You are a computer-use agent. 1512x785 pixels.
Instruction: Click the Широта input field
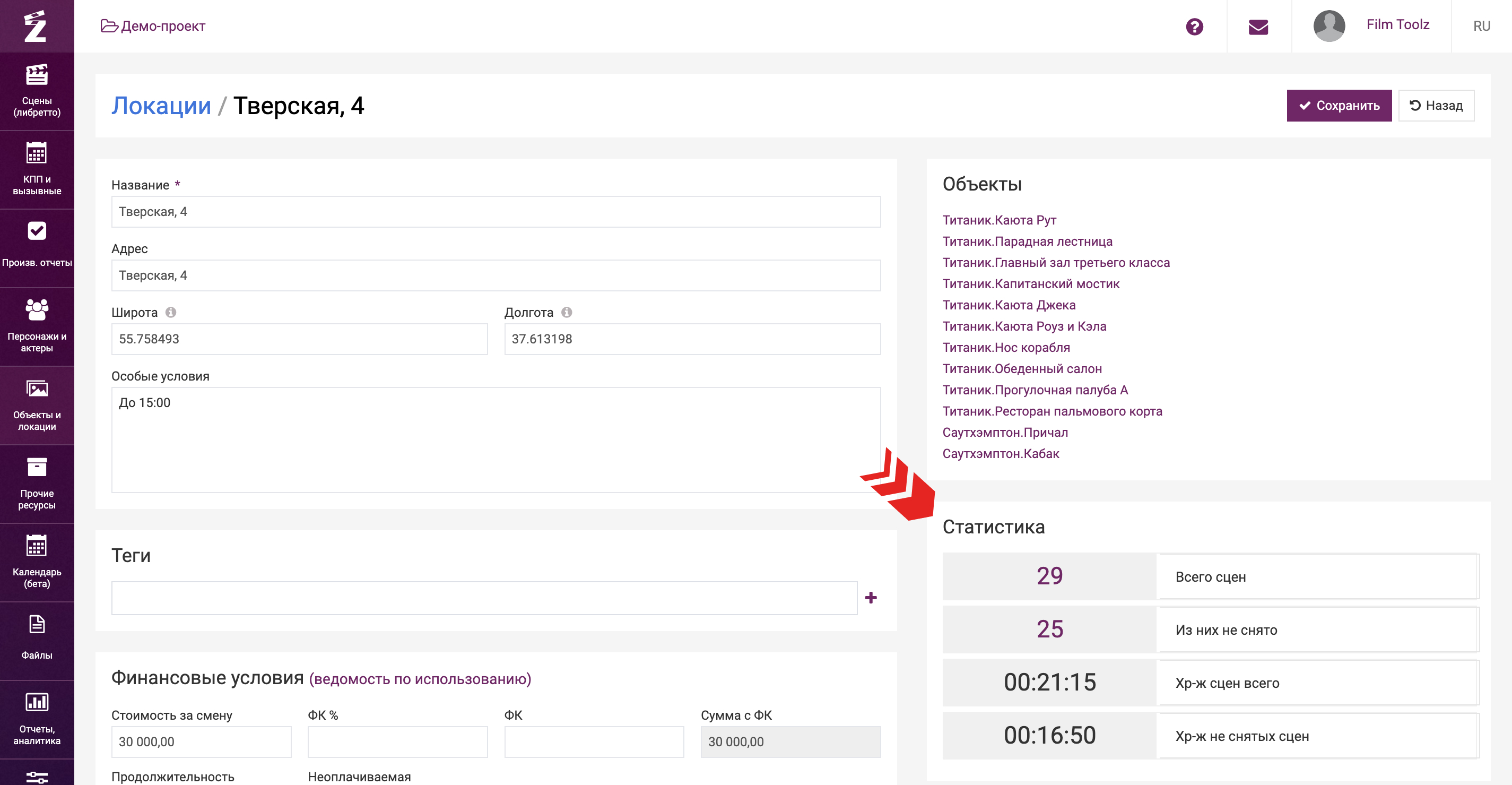(299, 339)
